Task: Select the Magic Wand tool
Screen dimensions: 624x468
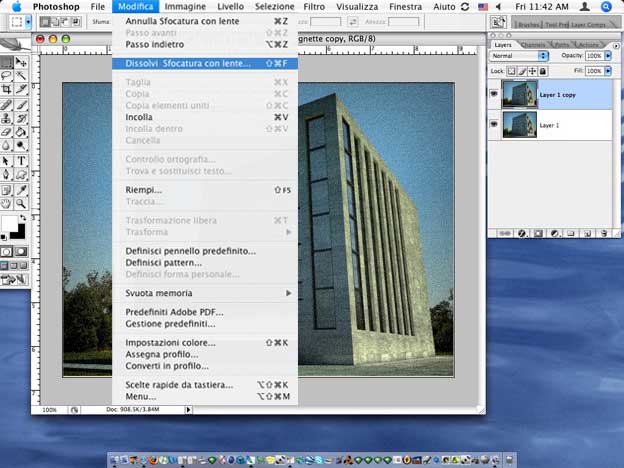Action: [21, 75]
